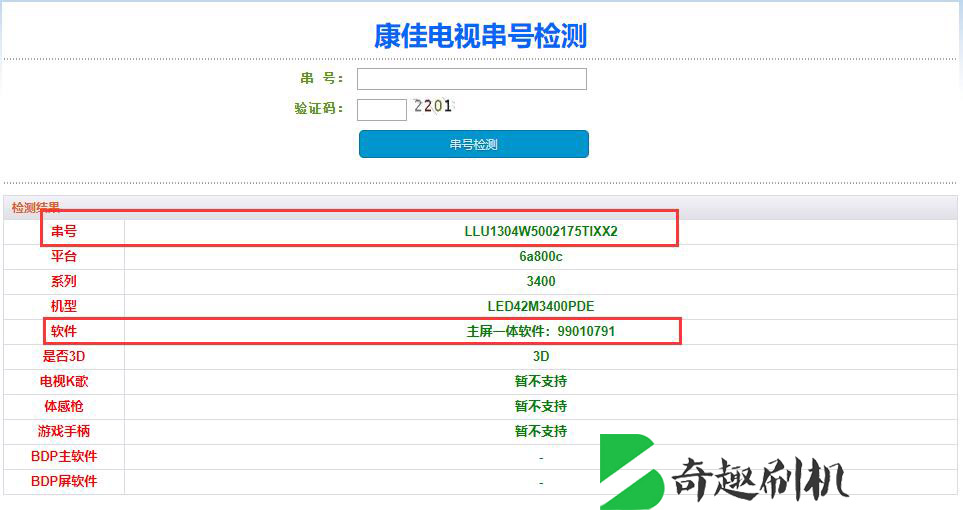Click the 体感枪 row label
963x510 pixels.
pyautogui.click(x=64, y=406)
